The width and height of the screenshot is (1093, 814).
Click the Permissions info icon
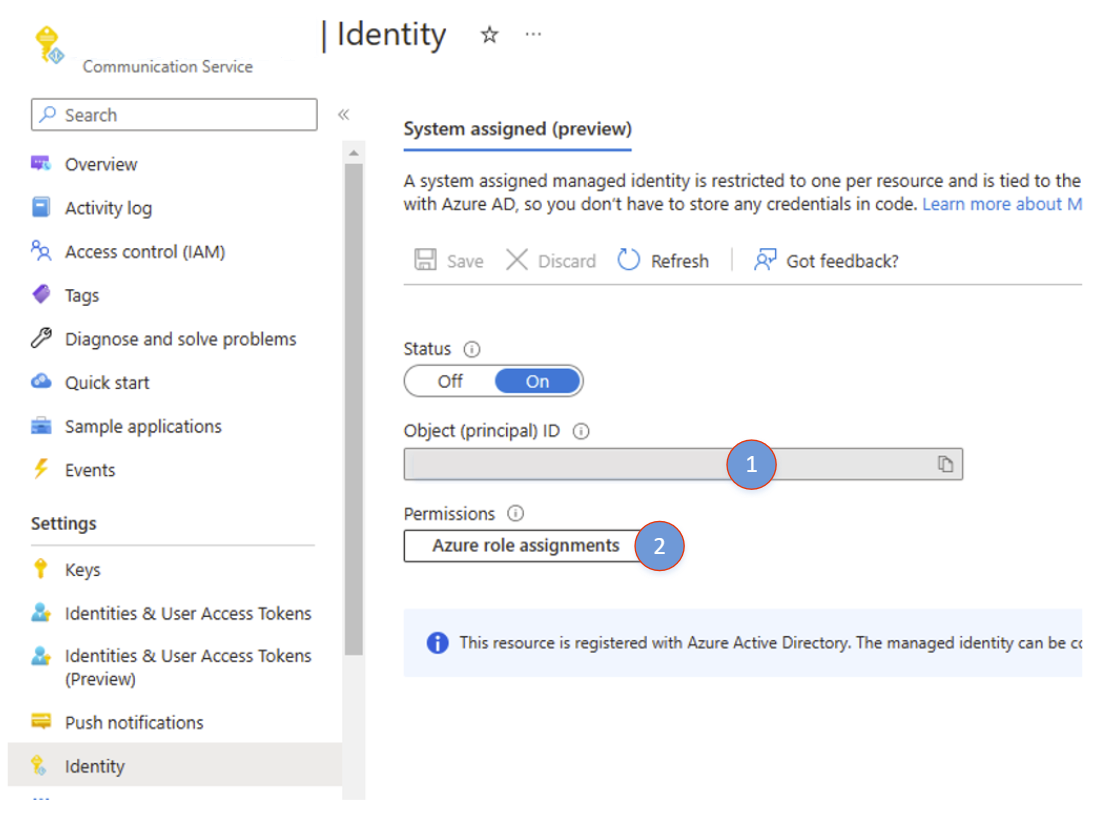pyautogui.click(x=515, y=514)
